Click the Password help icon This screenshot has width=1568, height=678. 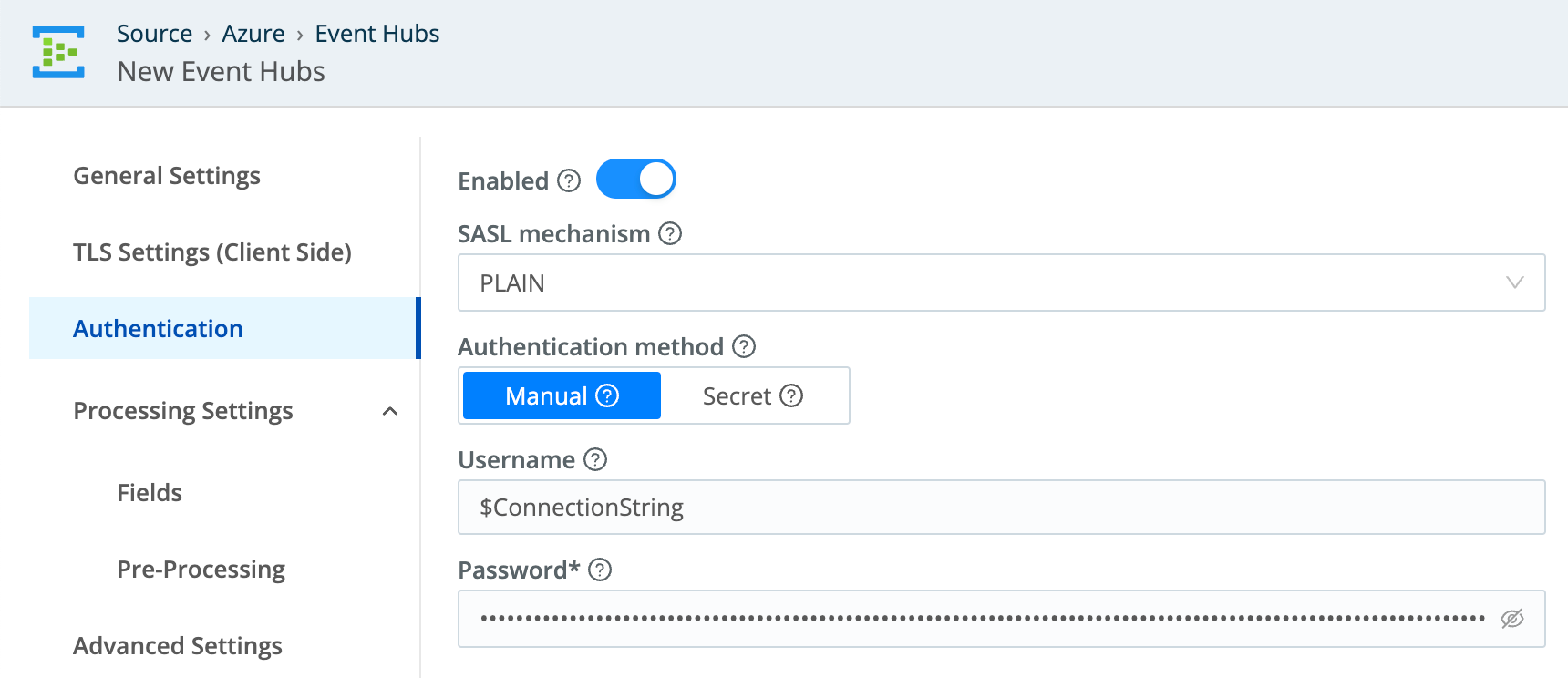[599, 570]
